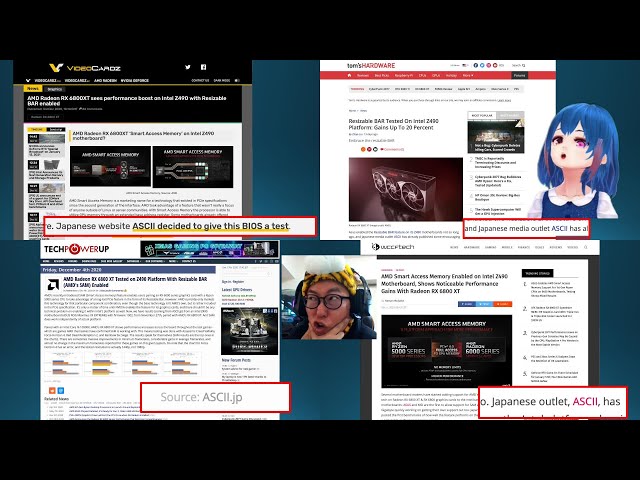
Task: Click the Forums button on Tom's Hardware
Action: [x=519, y=75]
